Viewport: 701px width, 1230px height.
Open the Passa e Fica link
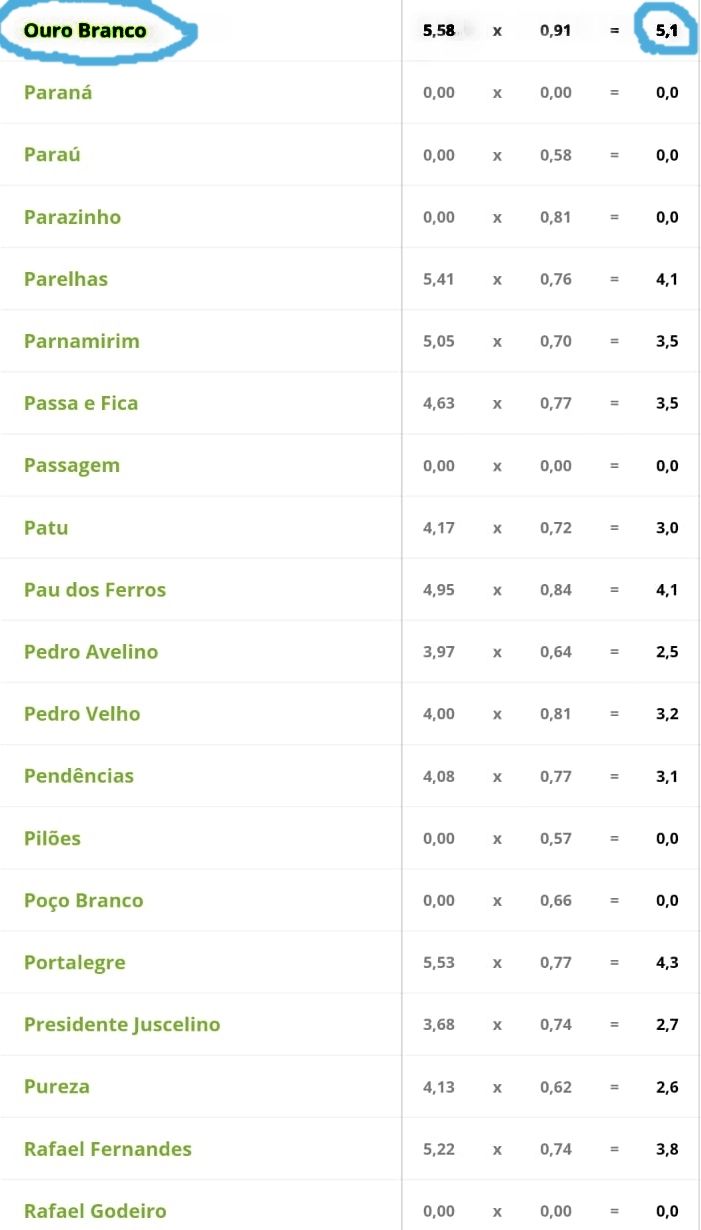click(81, 403)
